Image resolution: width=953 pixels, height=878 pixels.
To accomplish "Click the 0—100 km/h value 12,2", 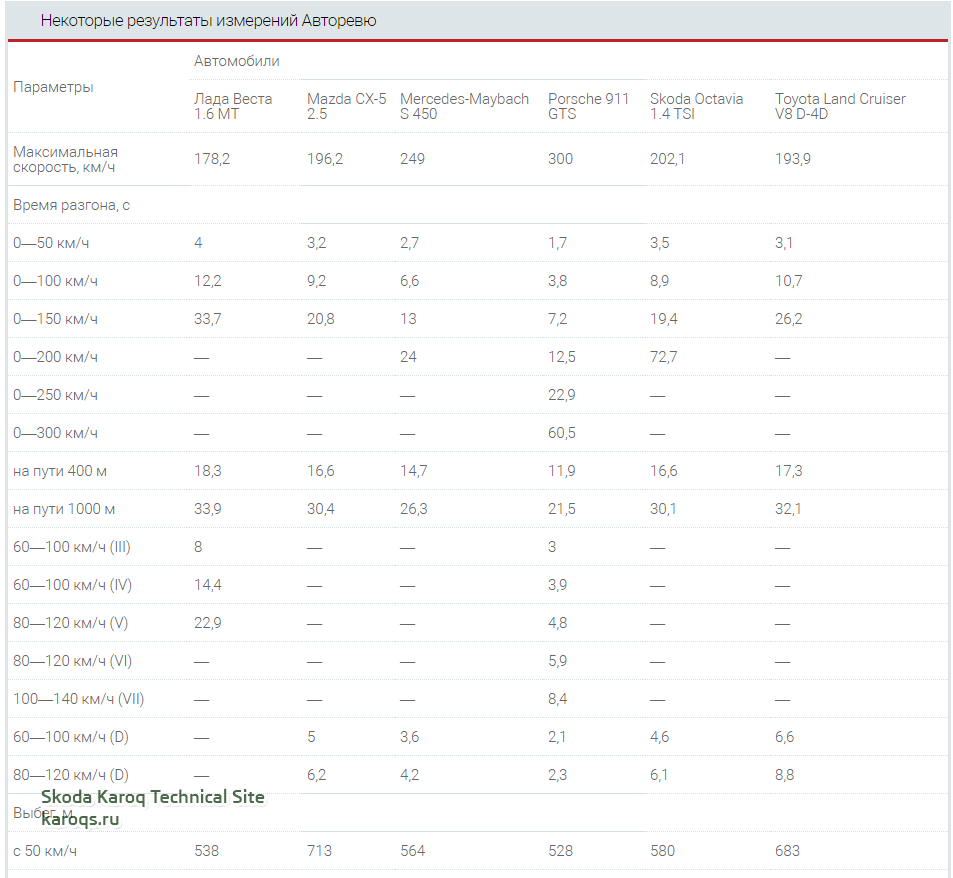I will pos(208,281).
